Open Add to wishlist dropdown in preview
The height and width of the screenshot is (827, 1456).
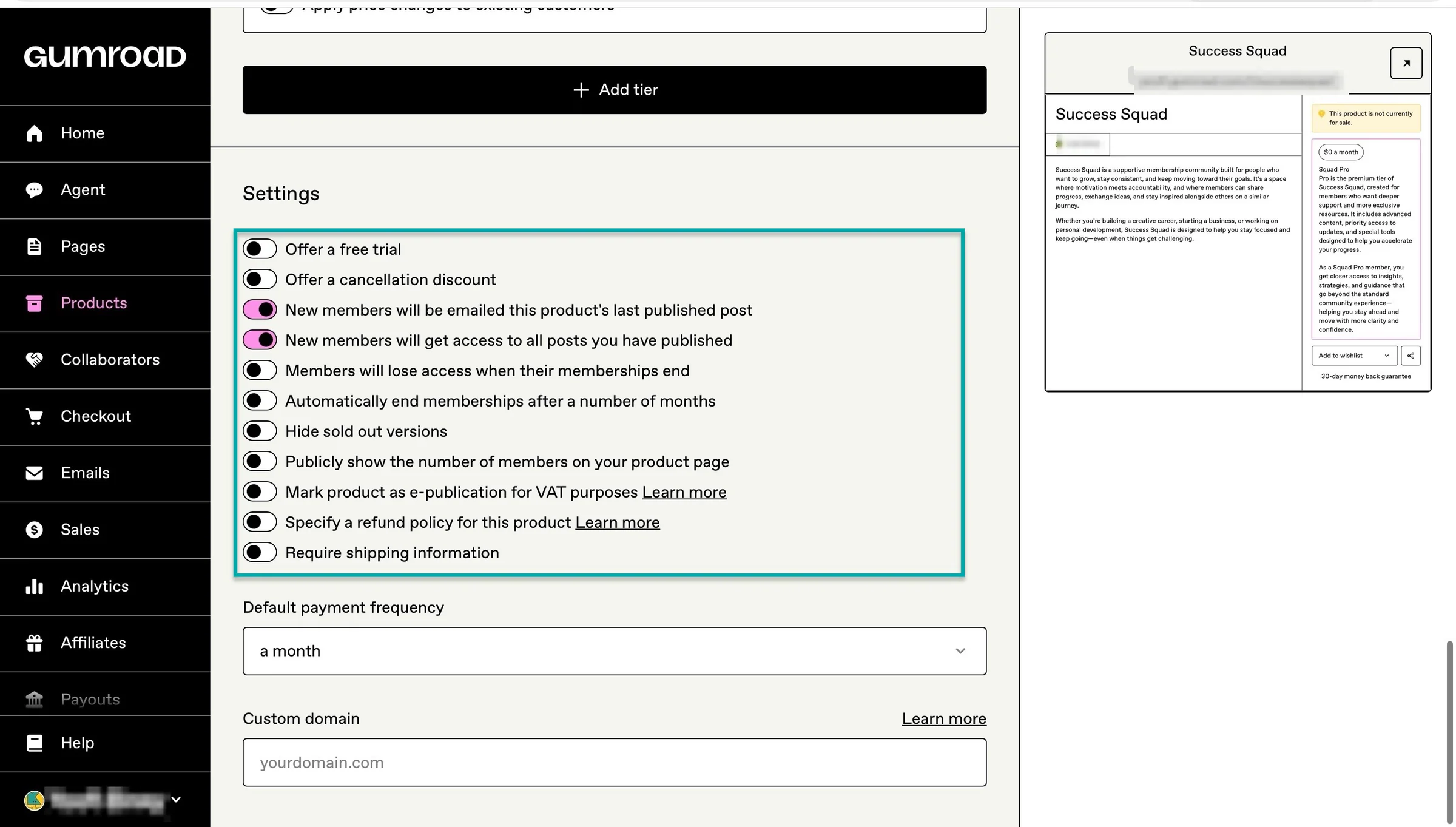click(x=1354, y=356)
